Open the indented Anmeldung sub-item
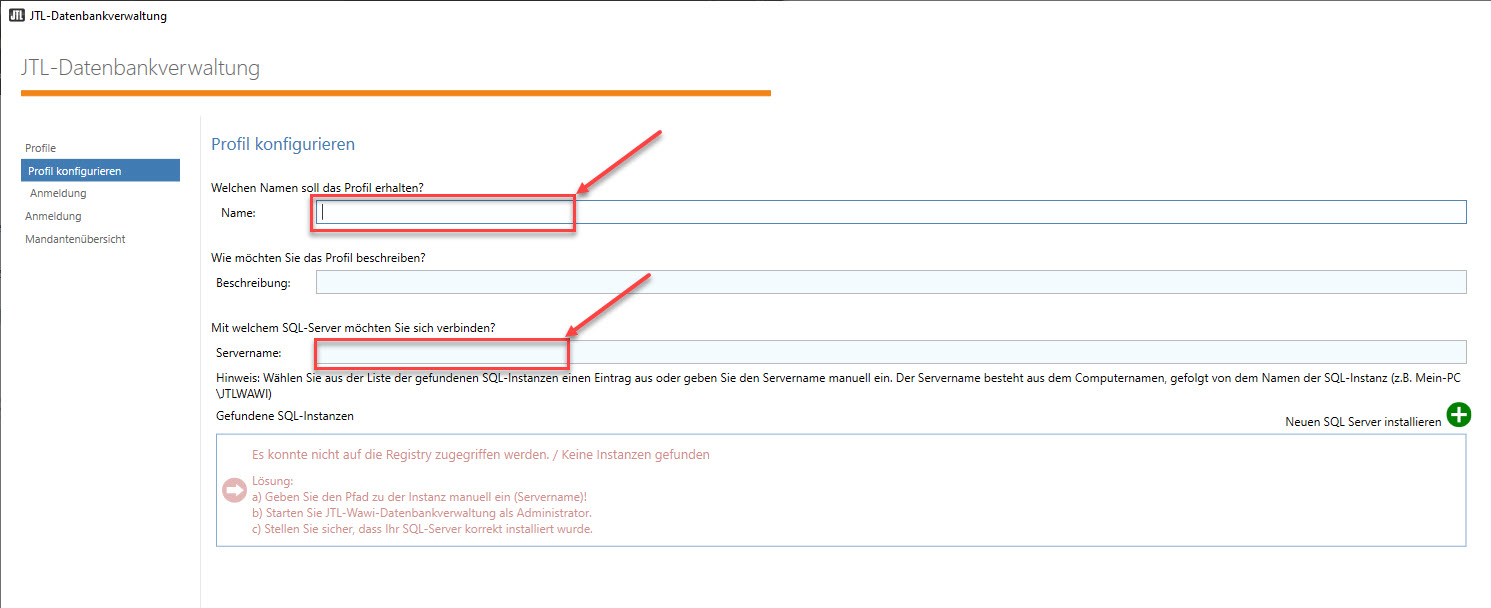1491x608 pixels. 58,193
